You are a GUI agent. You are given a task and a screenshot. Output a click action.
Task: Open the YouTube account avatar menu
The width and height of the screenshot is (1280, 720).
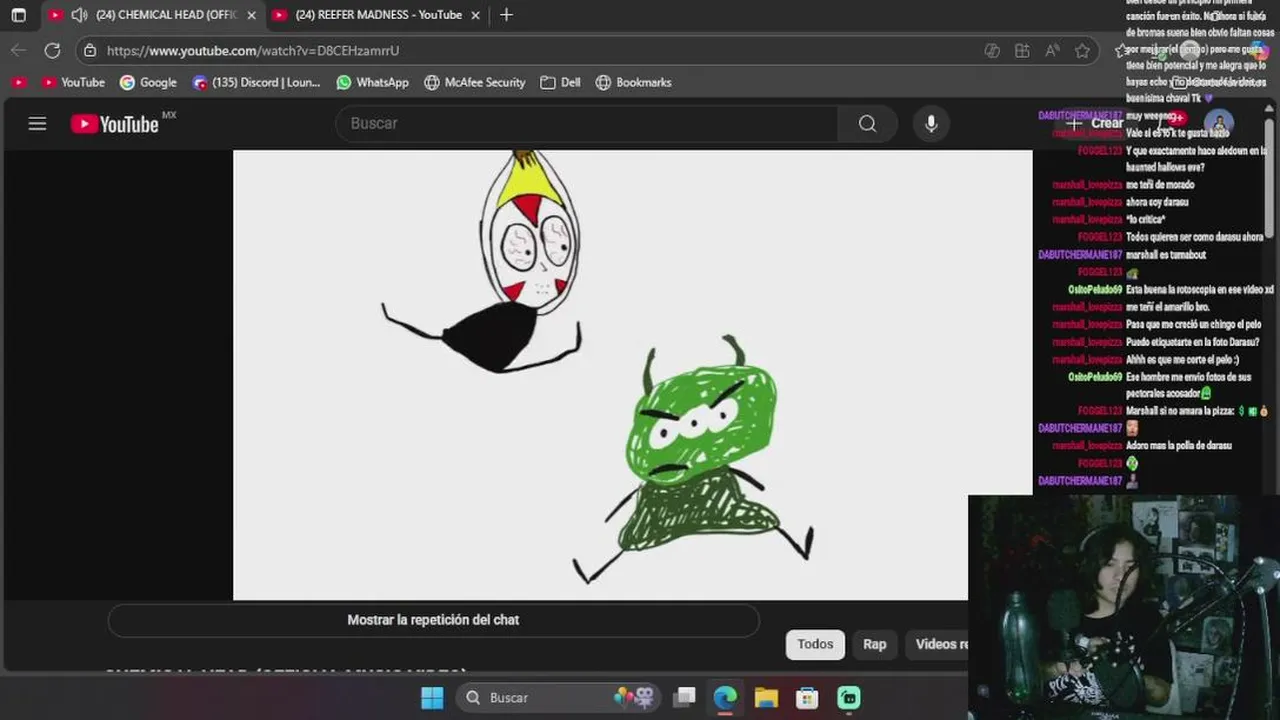point(1218,123)
